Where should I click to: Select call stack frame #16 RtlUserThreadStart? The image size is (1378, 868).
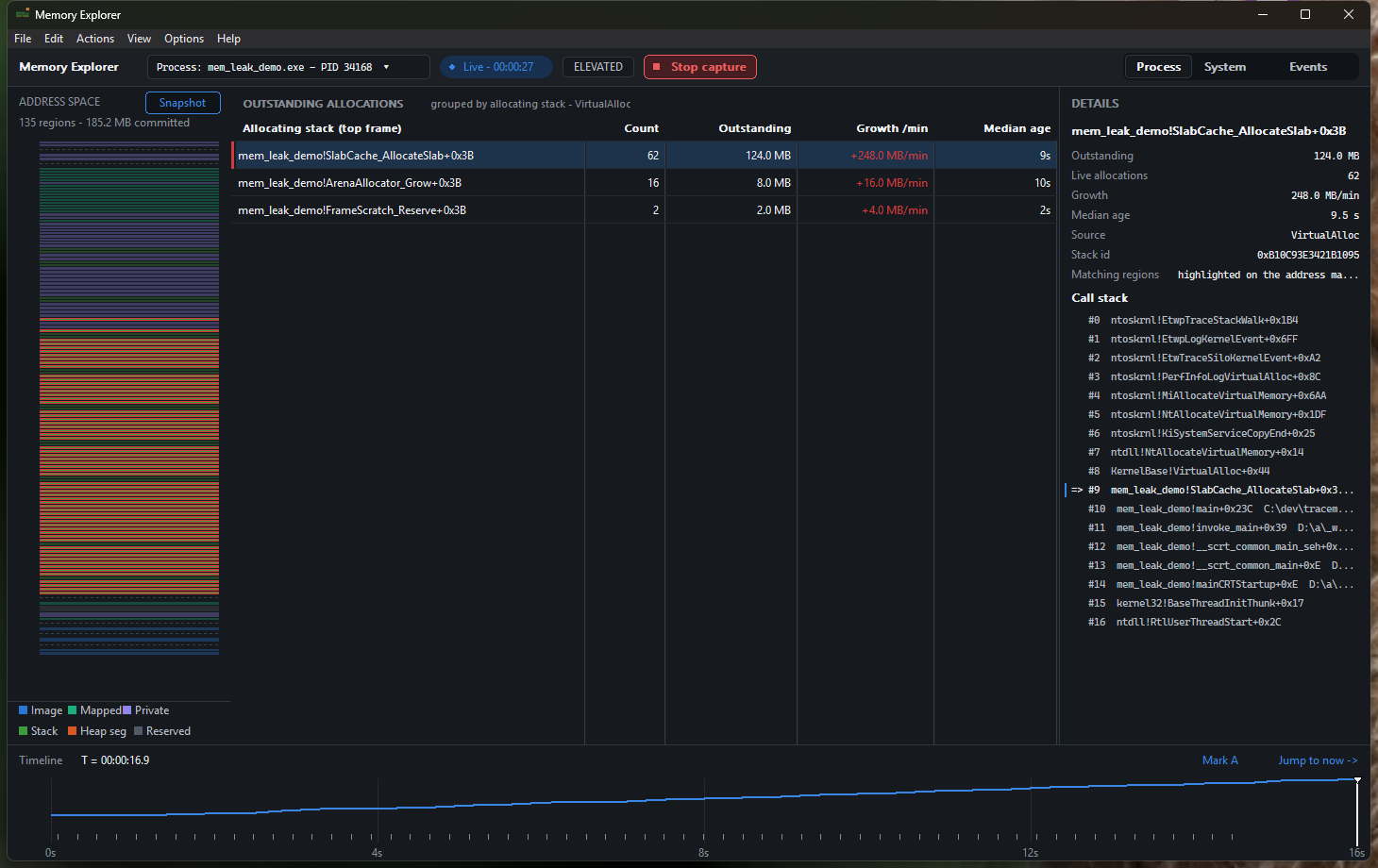click(1213, 622)
